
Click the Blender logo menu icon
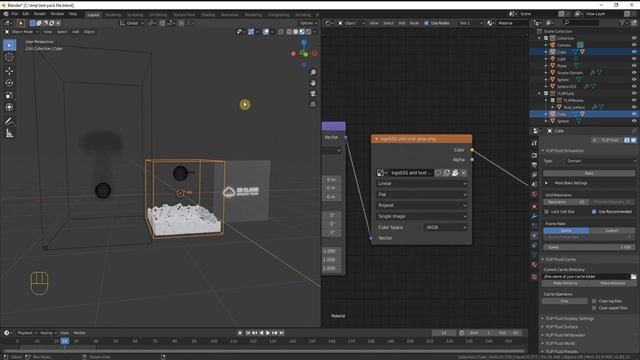click(x=6, y=14)
